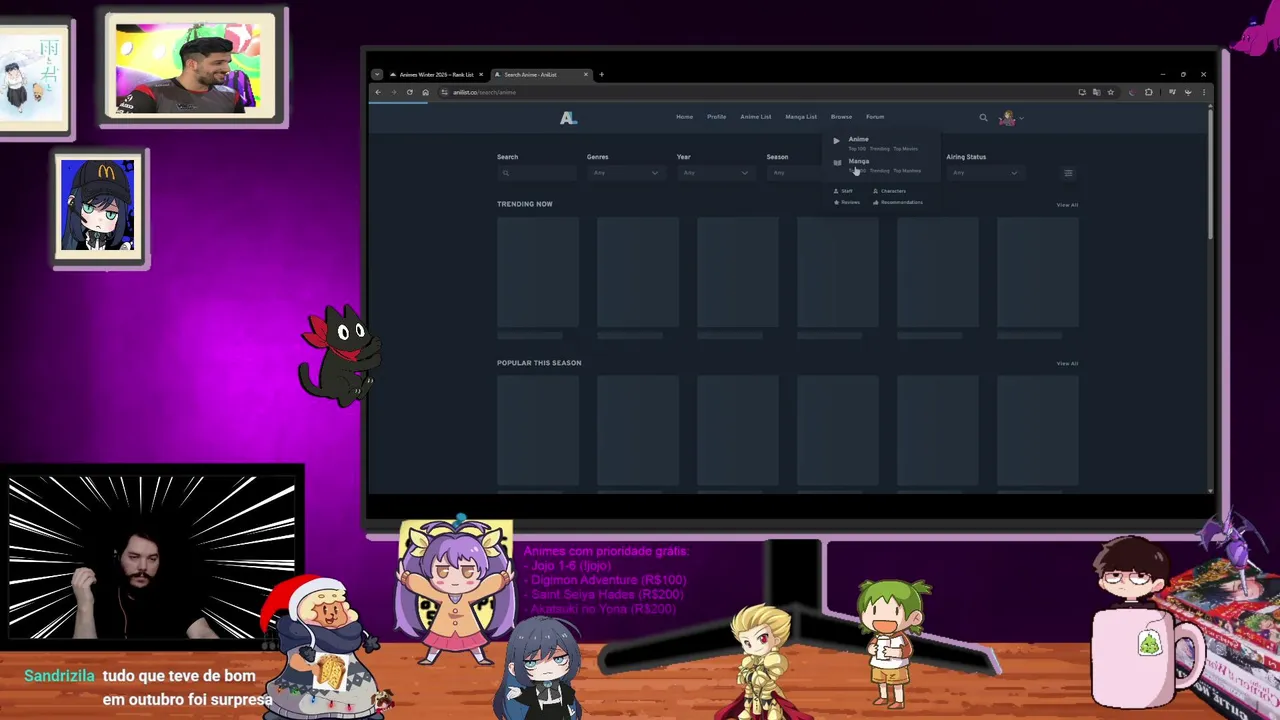Open Top Manhwa in the Browse menu
This screenshot has width=1280, height=720.
907,171
